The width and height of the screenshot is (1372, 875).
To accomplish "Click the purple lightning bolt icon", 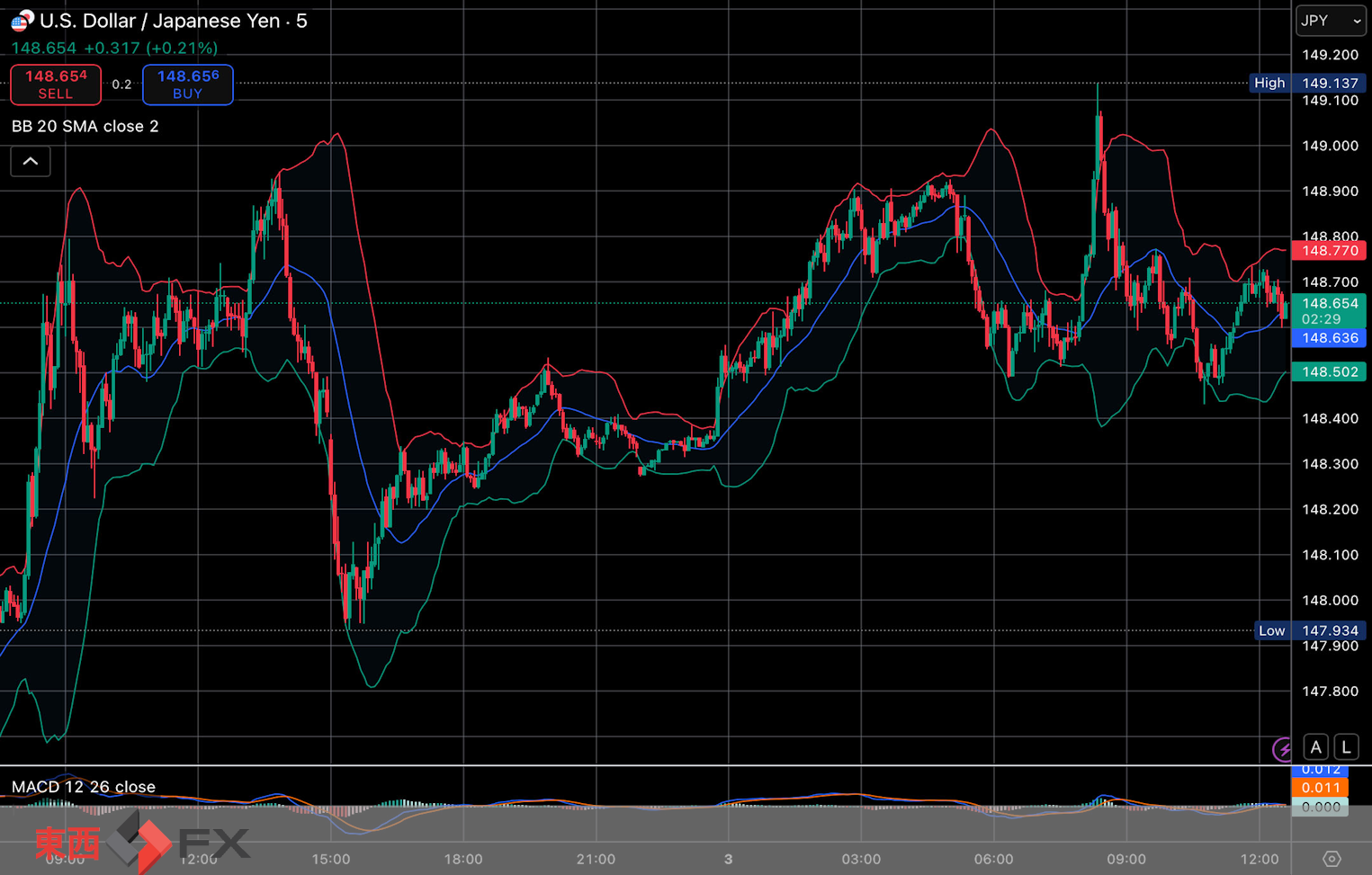I will tap(1282, 748).
